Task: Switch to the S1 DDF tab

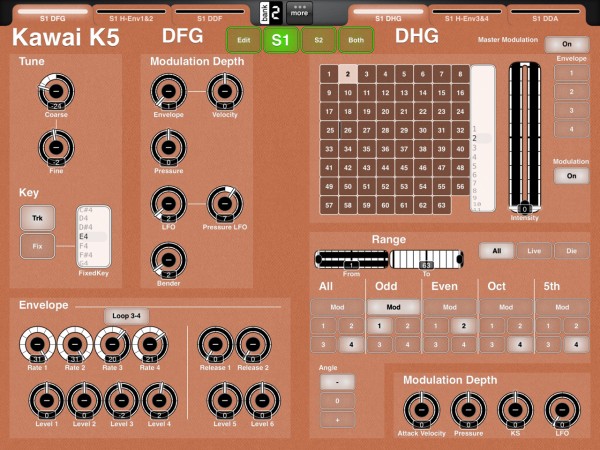Action: 209,15
